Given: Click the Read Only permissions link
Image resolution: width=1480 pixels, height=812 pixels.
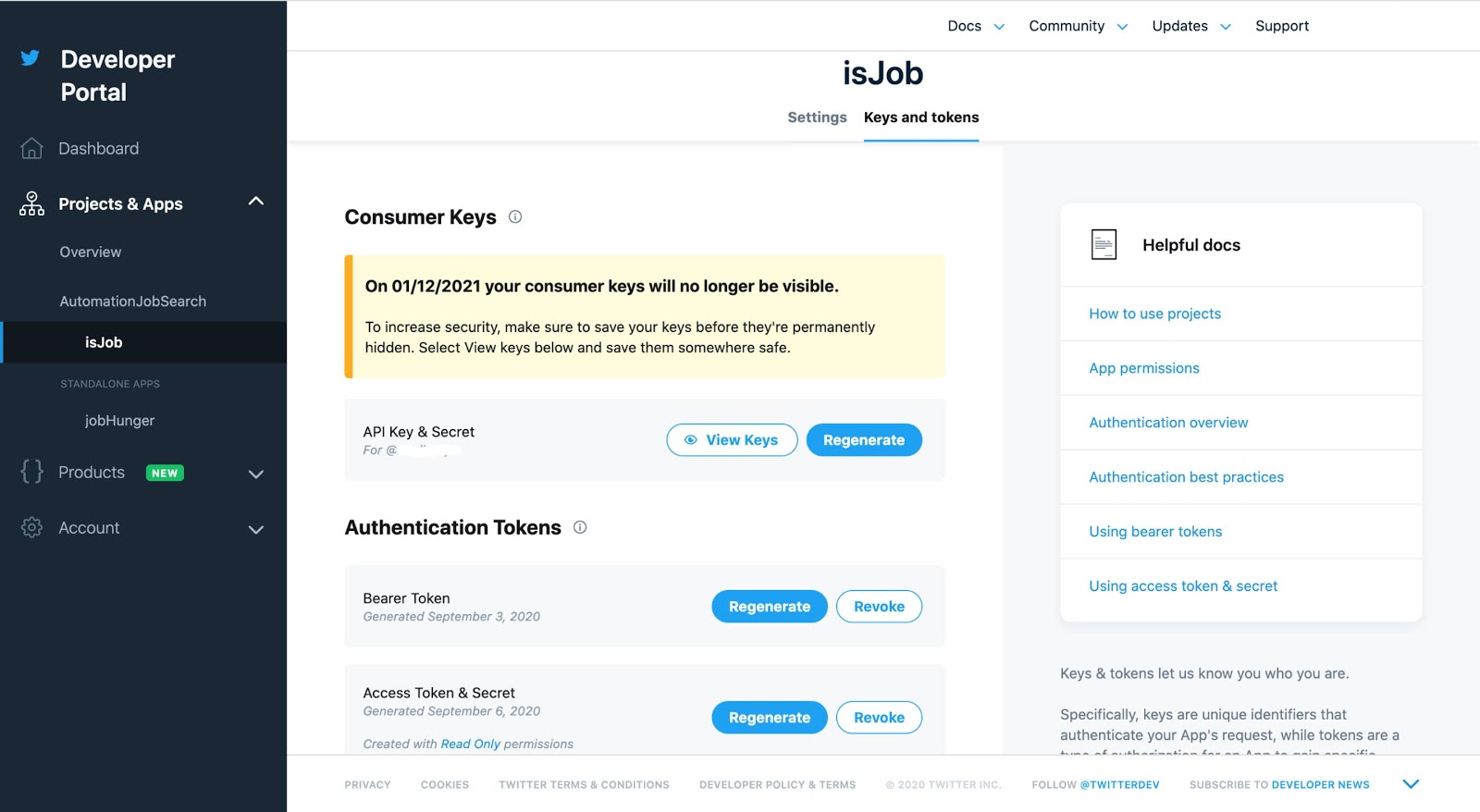Looking at the screenshot, I should (470, 744).
